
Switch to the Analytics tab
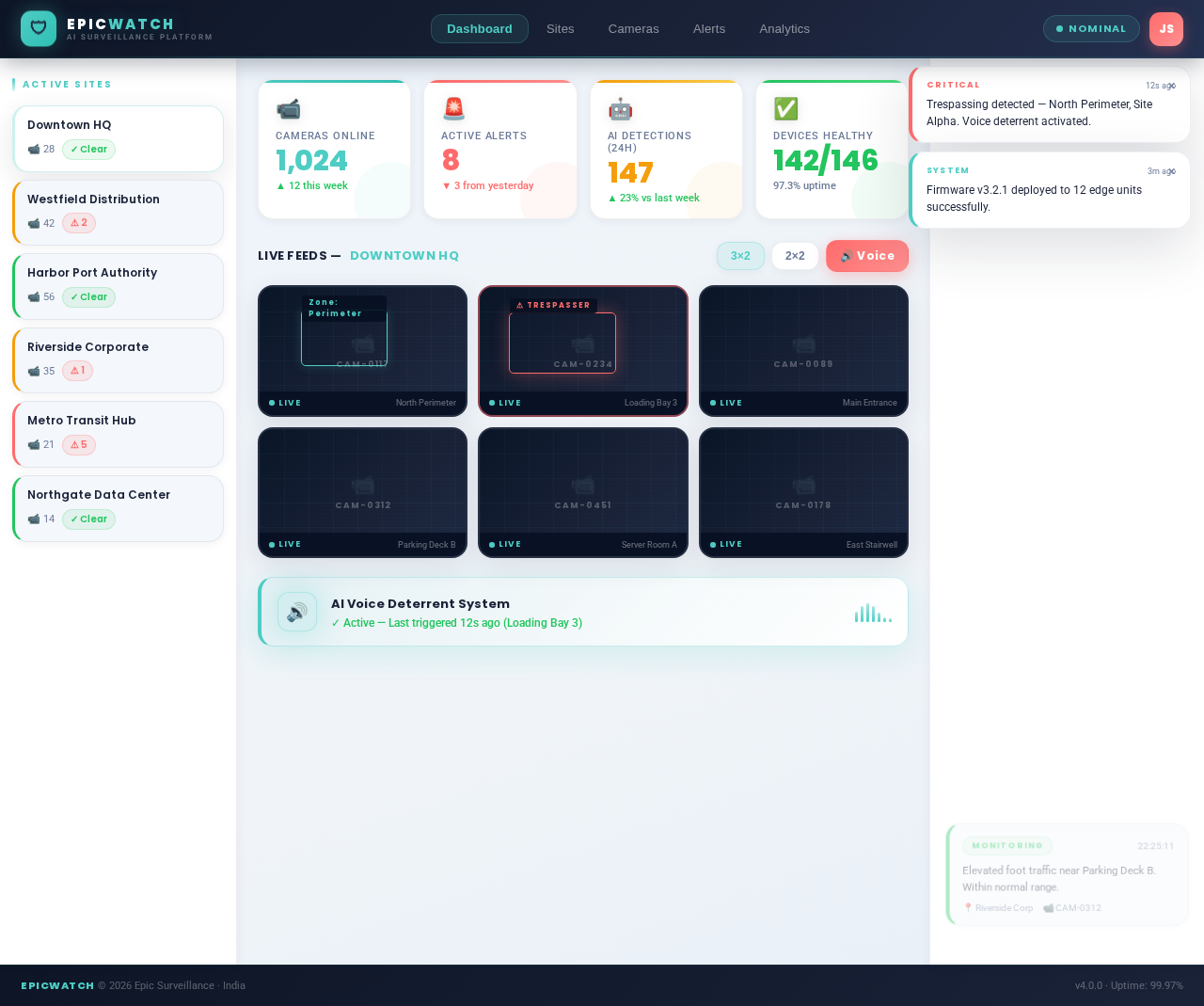pyautogui.click(x=784, y=28)
